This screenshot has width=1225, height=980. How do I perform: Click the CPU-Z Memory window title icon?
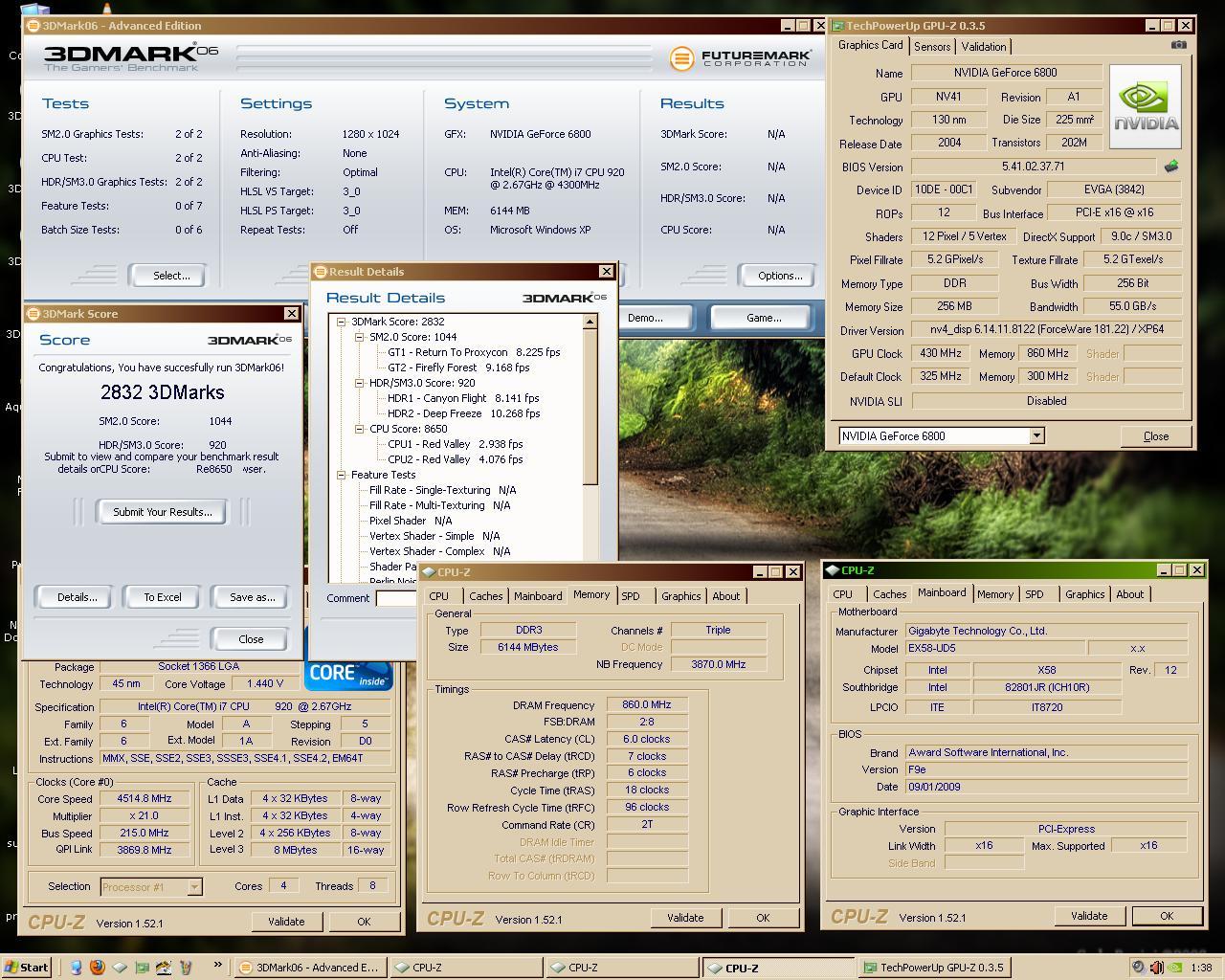click(429, 572)
